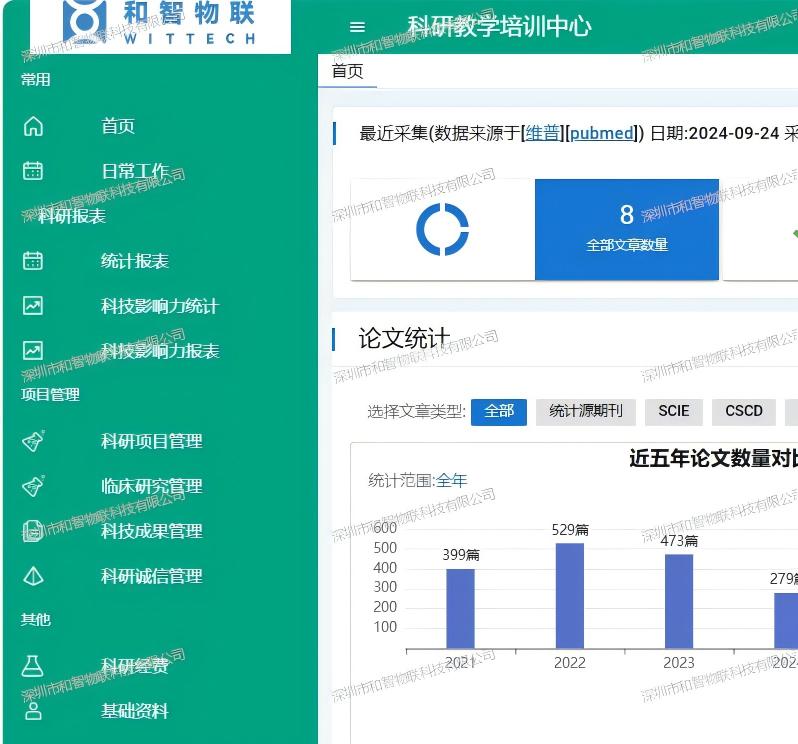Click the 科研教学培训中心 header title
The width and height of the screenshot is (798, 744).
tap(499, 26)
